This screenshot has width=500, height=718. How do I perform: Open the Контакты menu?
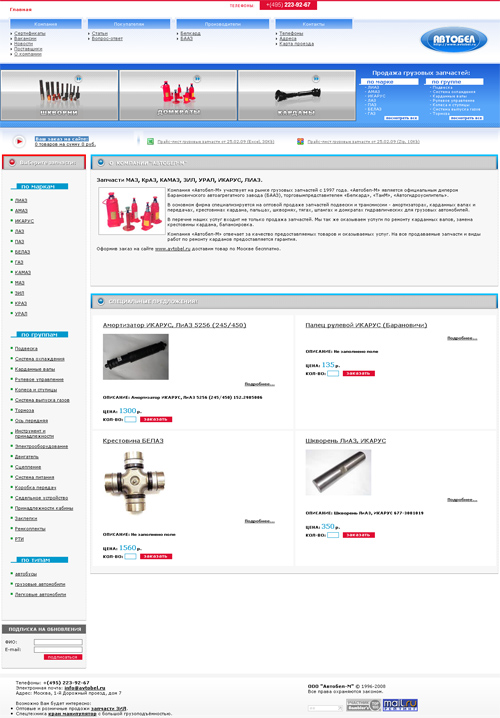314,24
